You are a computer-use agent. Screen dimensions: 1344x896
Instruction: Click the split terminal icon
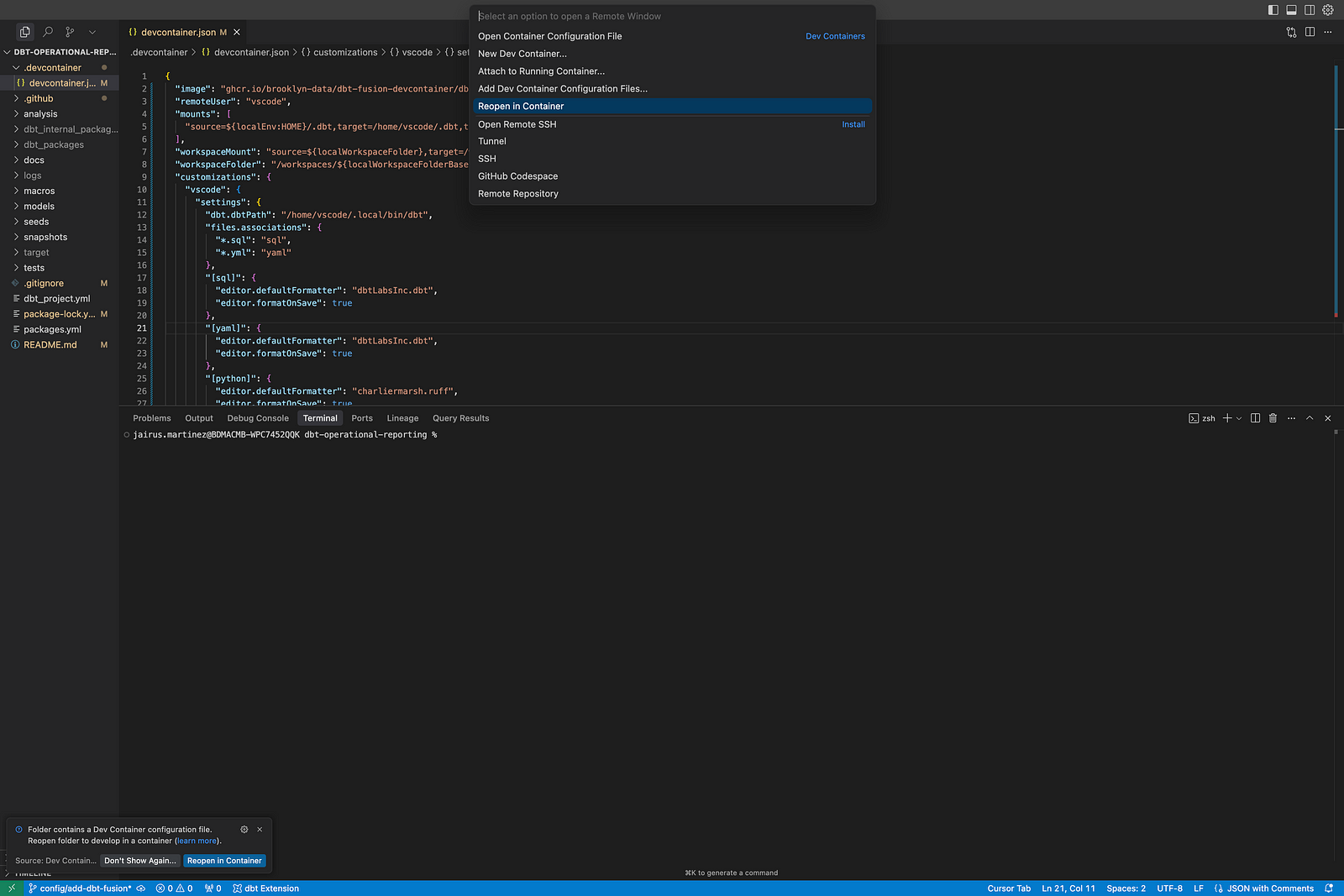[1255, 417]
